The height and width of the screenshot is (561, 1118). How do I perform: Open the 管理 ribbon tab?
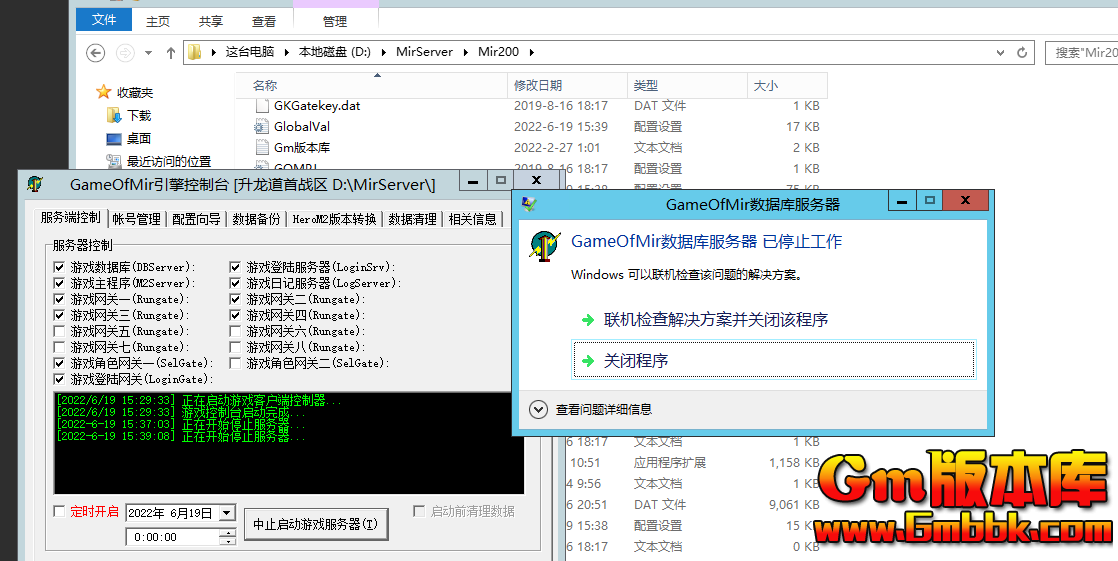click(x=334, y=22)
